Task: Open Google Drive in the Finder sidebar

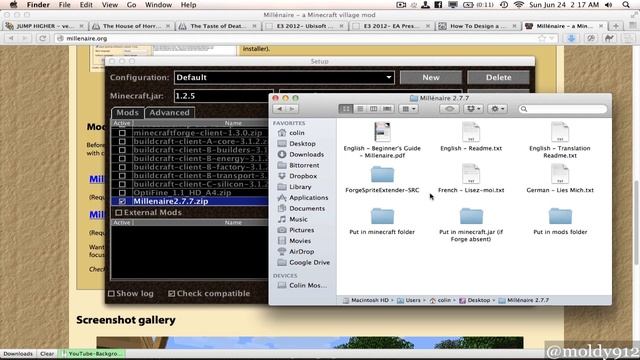Action: (x=309, y=262)
